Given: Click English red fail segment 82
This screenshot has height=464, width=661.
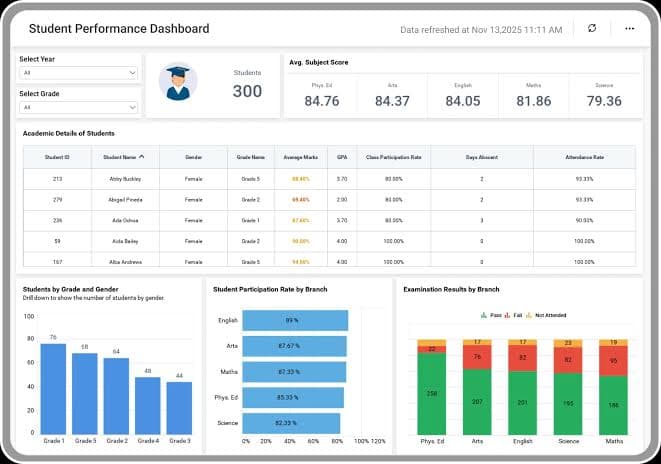Looking at the screenshot, I should [x=523, y=358].
